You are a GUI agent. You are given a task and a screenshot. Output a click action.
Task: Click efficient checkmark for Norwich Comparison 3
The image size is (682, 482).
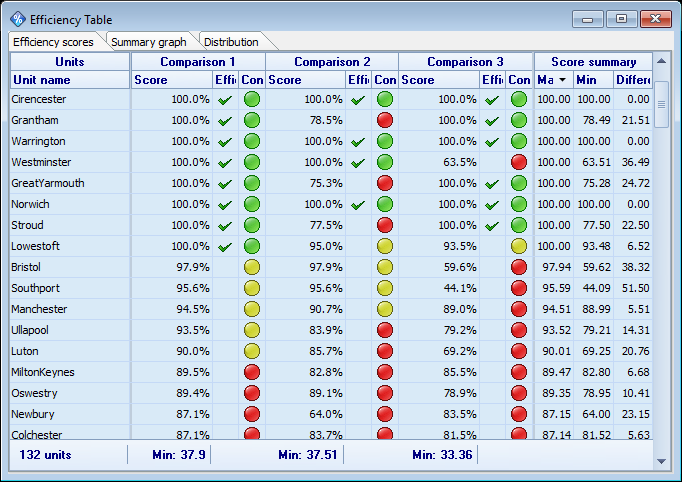pyautogui.click(x=492, y=205)
